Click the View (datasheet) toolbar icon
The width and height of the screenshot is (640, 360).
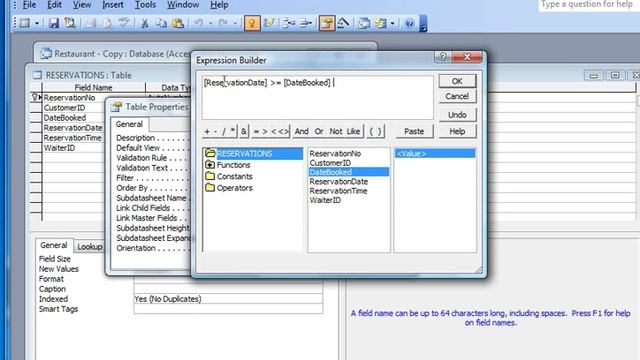25,23
